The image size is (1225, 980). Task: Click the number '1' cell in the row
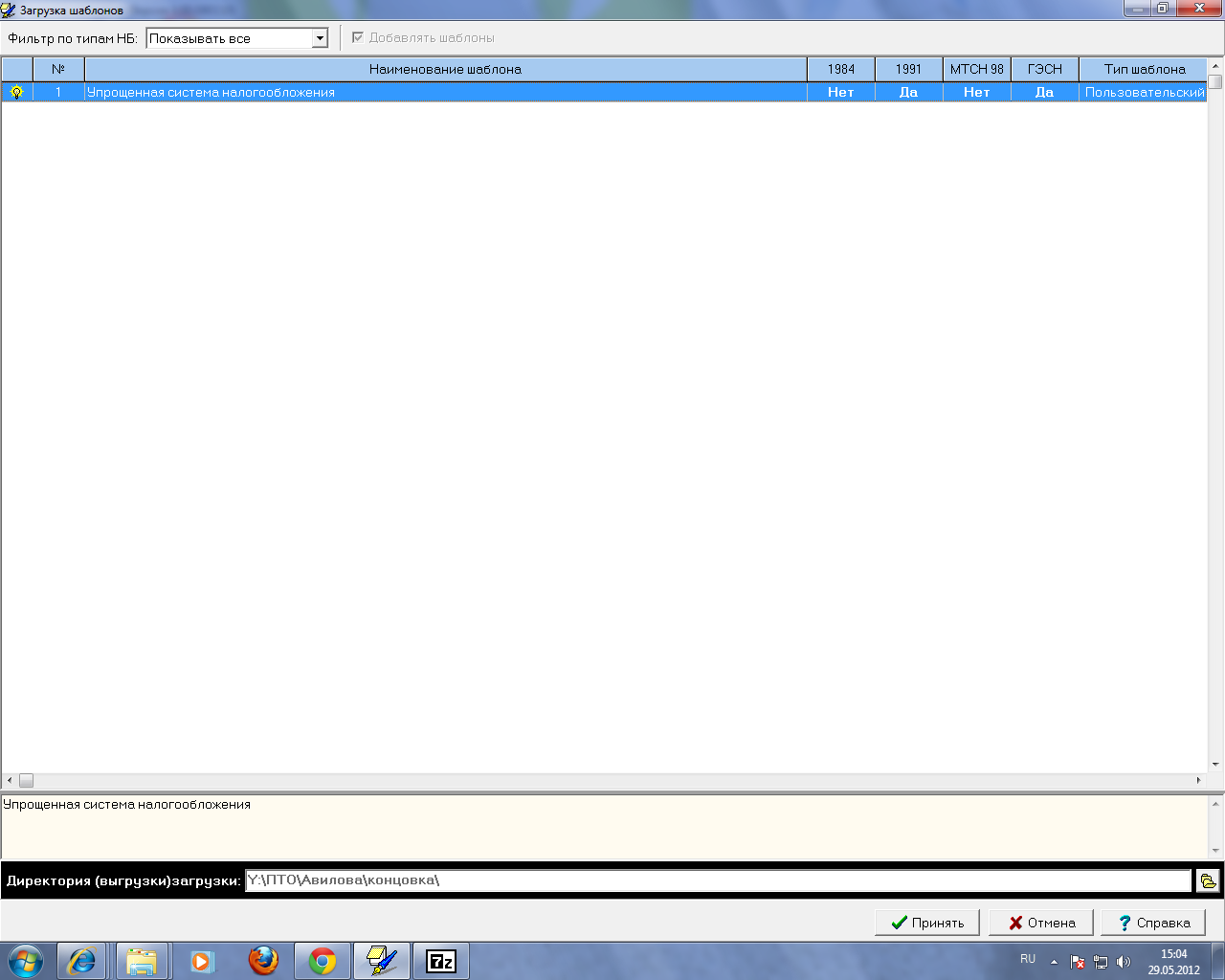58,92
